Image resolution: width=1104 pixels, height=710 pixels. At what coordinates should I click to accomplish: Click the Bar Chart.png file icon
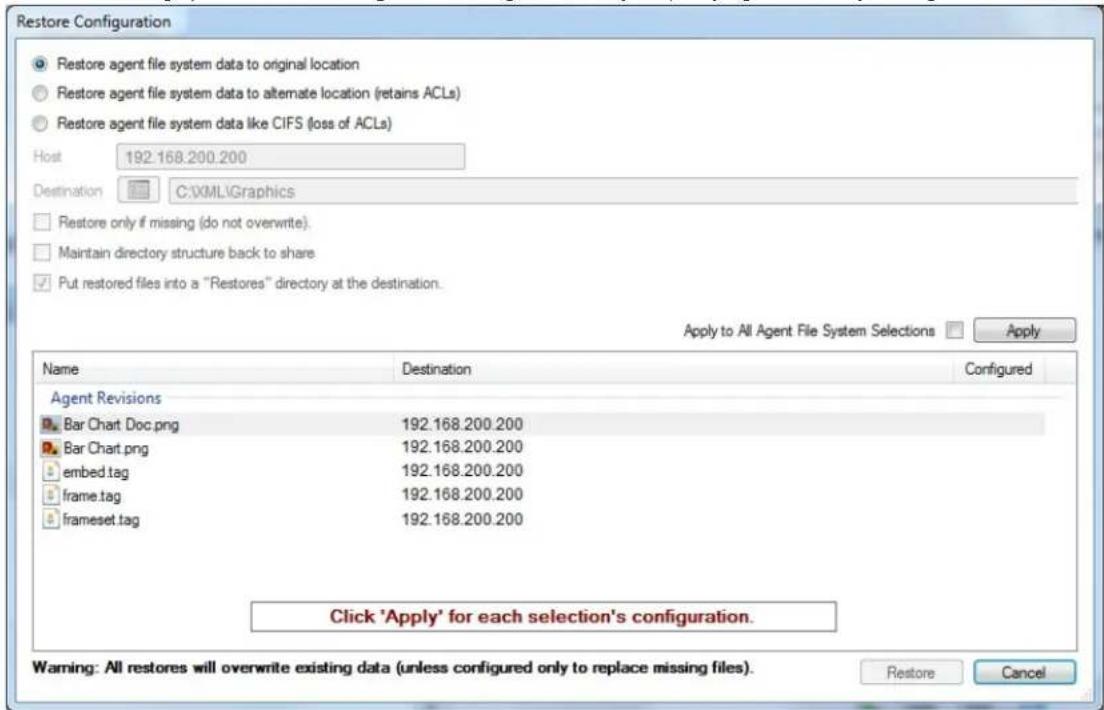(51, 448)
